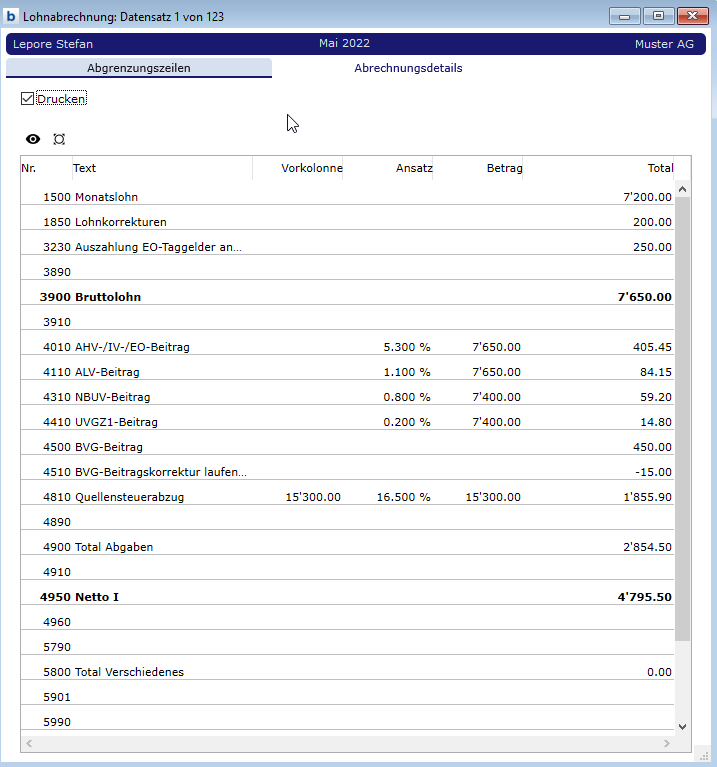Maximize the Lohnabrechnung window

tap(658, 16)
